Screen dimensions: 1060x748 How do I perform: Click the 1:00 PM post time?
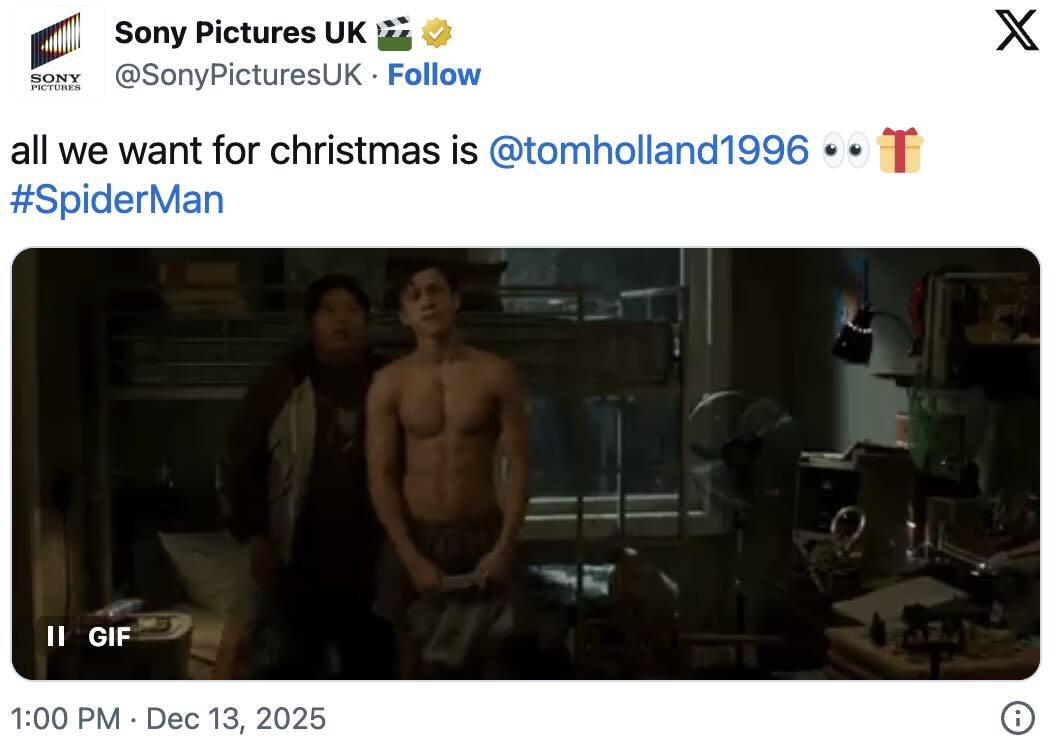[65, 718]
